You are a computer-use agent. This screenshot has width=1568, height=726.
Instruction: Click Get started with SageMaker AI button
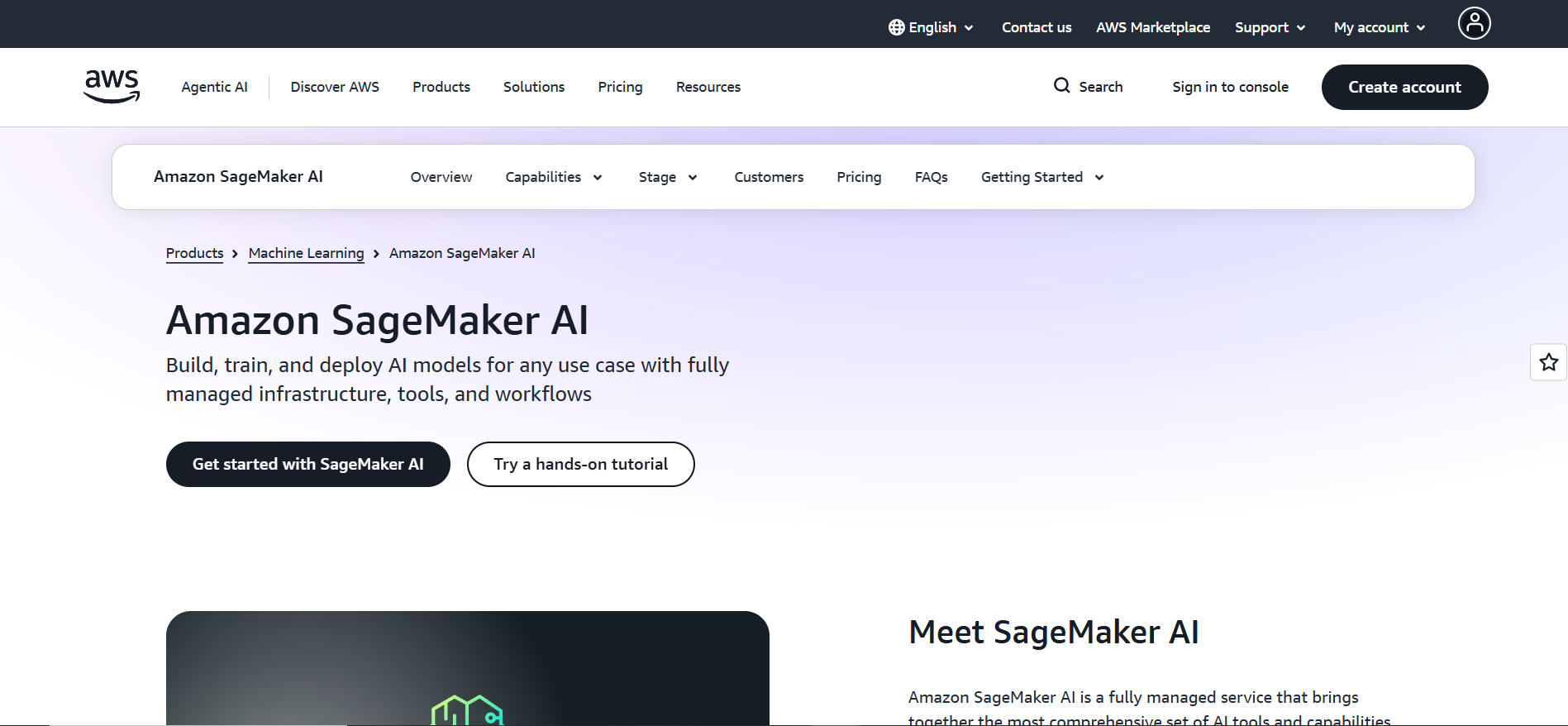(307, 464)
